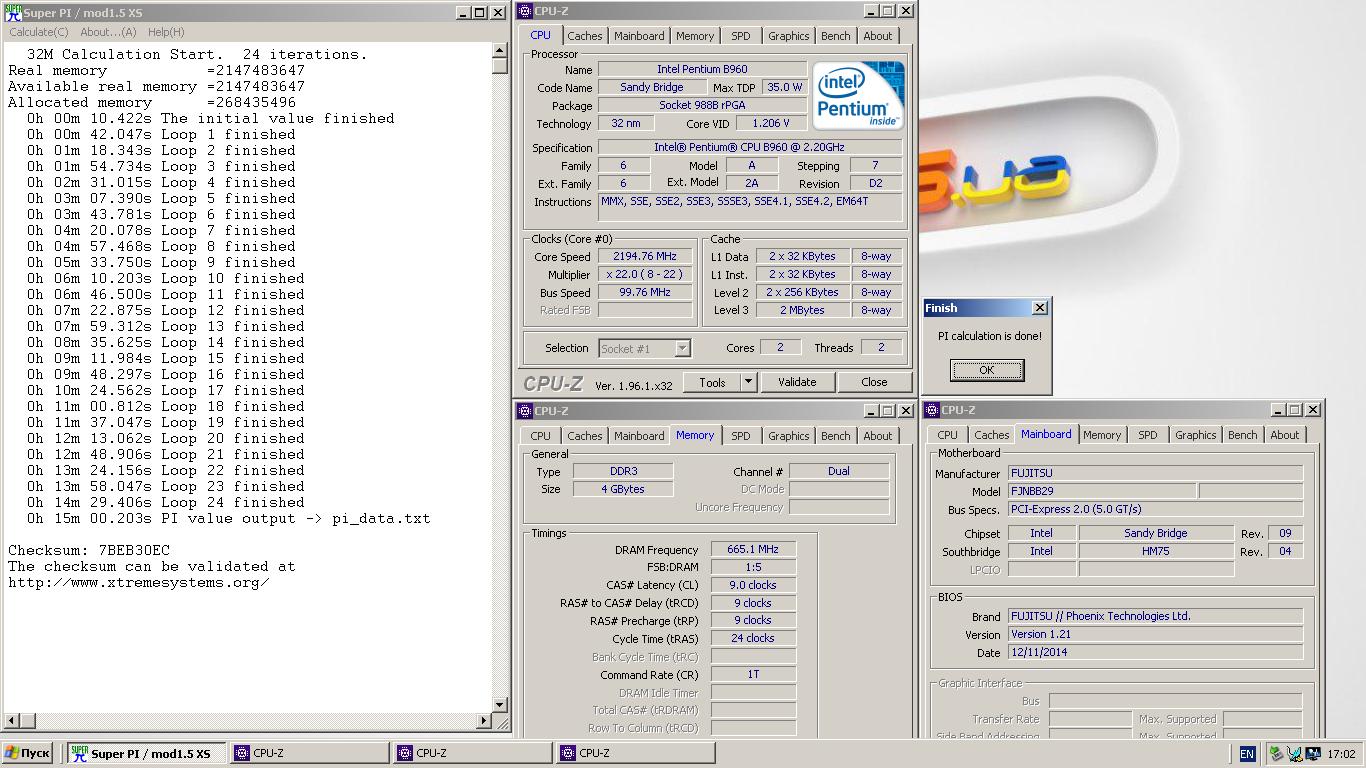Select Caches tab in the Mainboard CPU-Z window
This screenshot has width=1366, height=768.
pos(992,435)
